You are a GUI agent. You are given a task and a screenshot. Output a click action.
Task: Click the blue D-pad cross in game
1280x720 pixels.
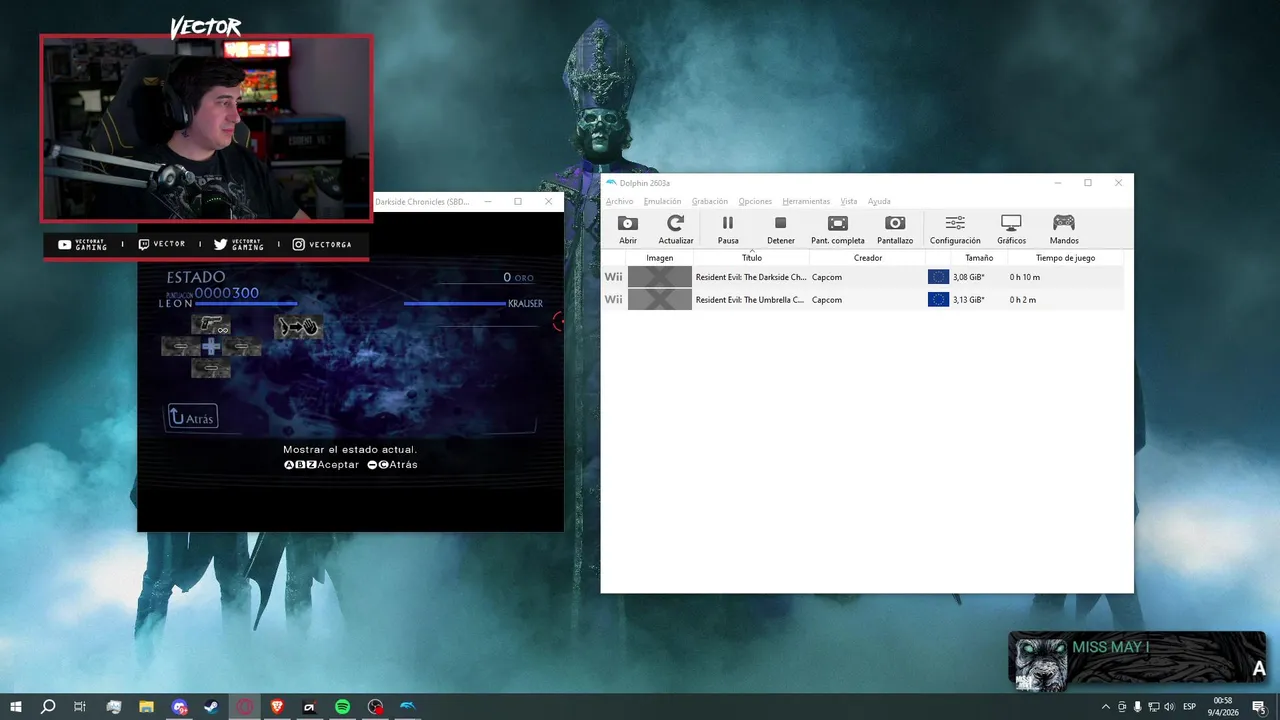click(211, 347)
